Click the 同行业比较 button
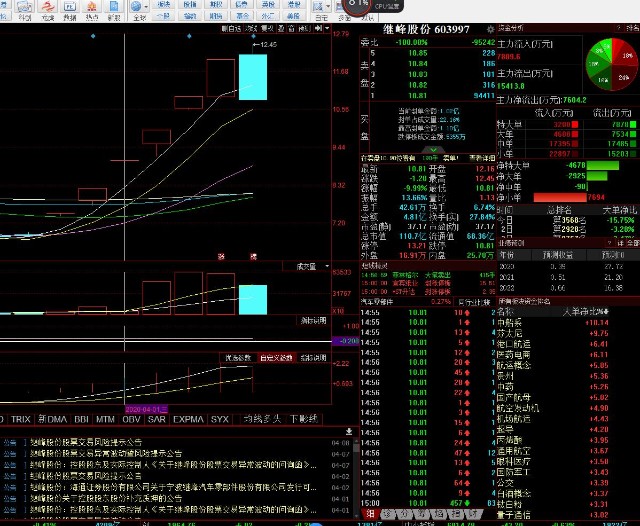 474,302
